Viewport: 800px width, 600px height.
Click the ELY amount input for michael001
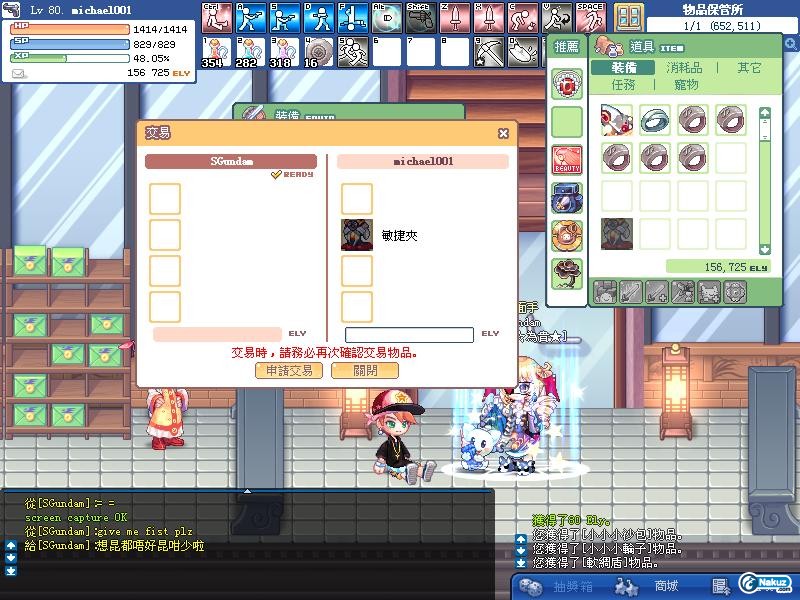(409, 335)
